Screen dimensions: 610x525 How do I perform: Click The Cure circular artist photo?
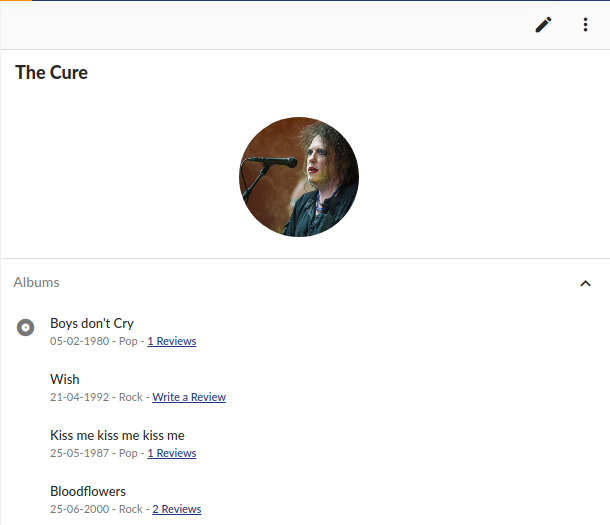point(299,177)
